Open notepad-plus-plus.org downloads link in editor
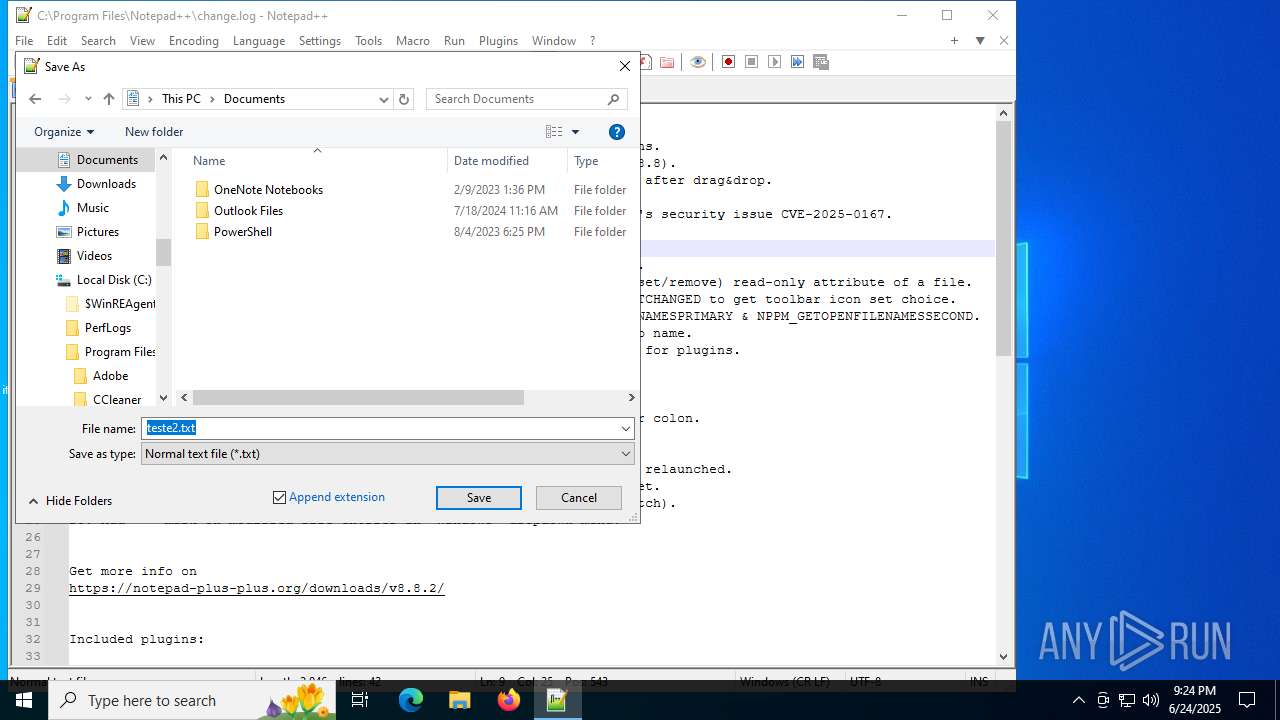 257,588
